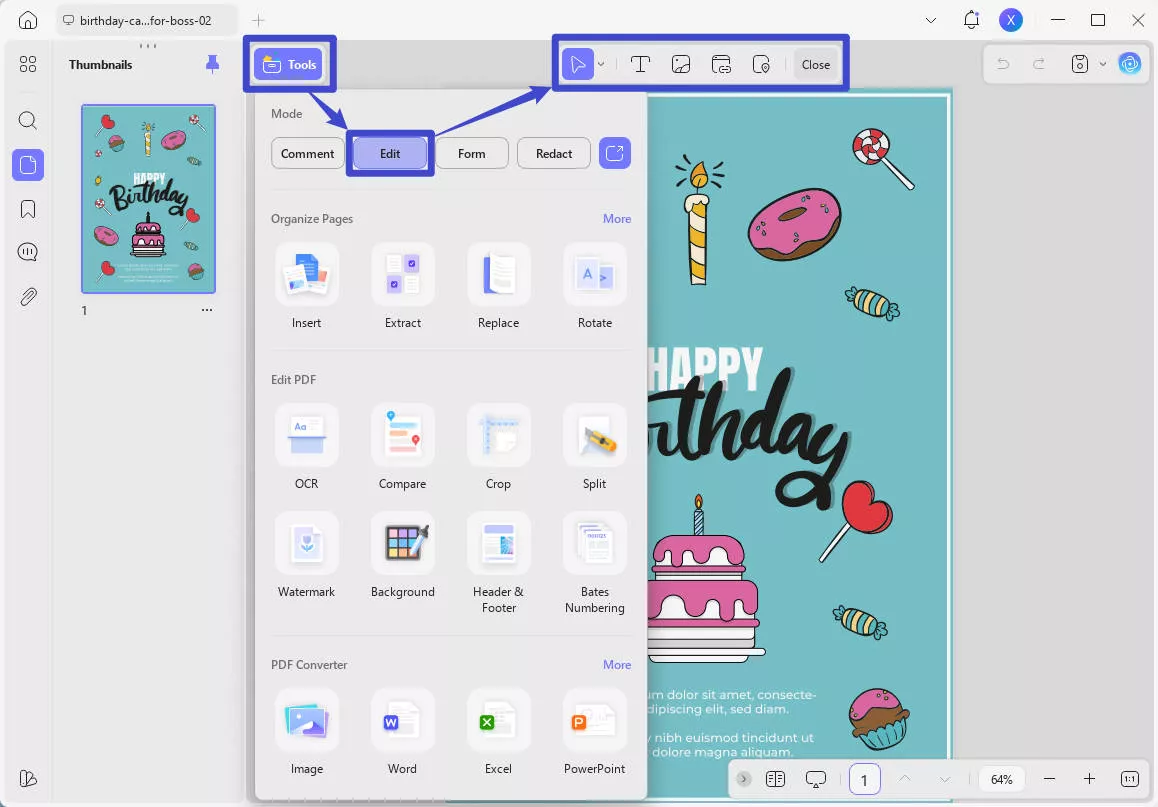Open thumbnail page options ellipsis menu
This screenshot has width=1158, height=807.
pyautogui.click(x=207, y=310)
